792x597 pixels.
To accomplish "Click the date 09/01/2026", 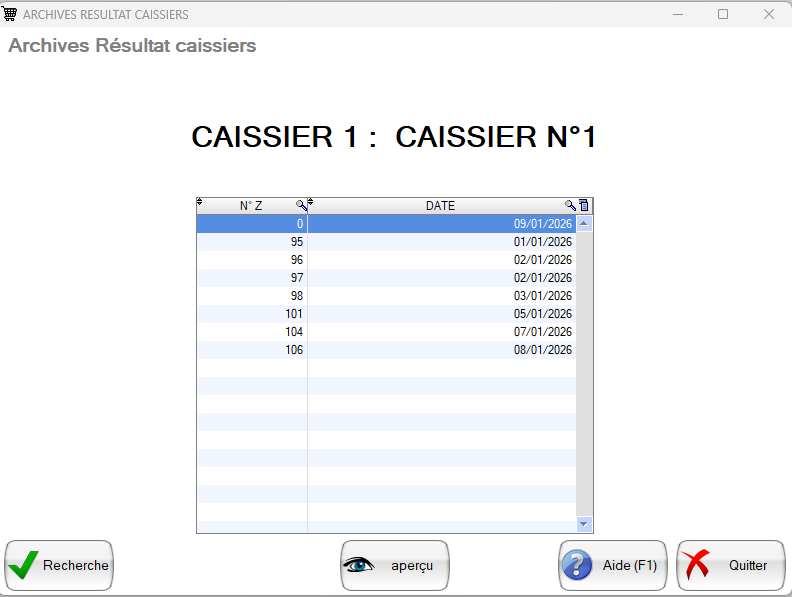I will pos(542,224).
